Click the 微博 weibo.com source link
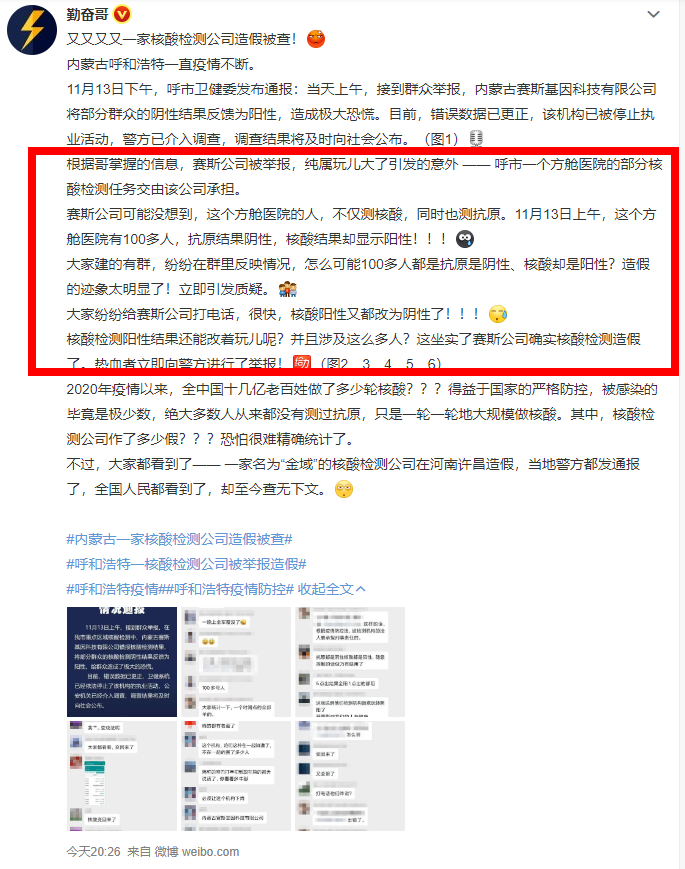This screenshot has width=685, height=869. point(196,851)
